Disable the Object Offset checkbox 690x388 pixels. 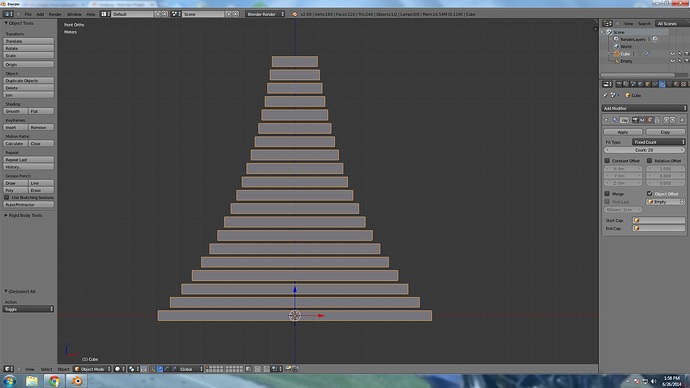coord(650,194)
